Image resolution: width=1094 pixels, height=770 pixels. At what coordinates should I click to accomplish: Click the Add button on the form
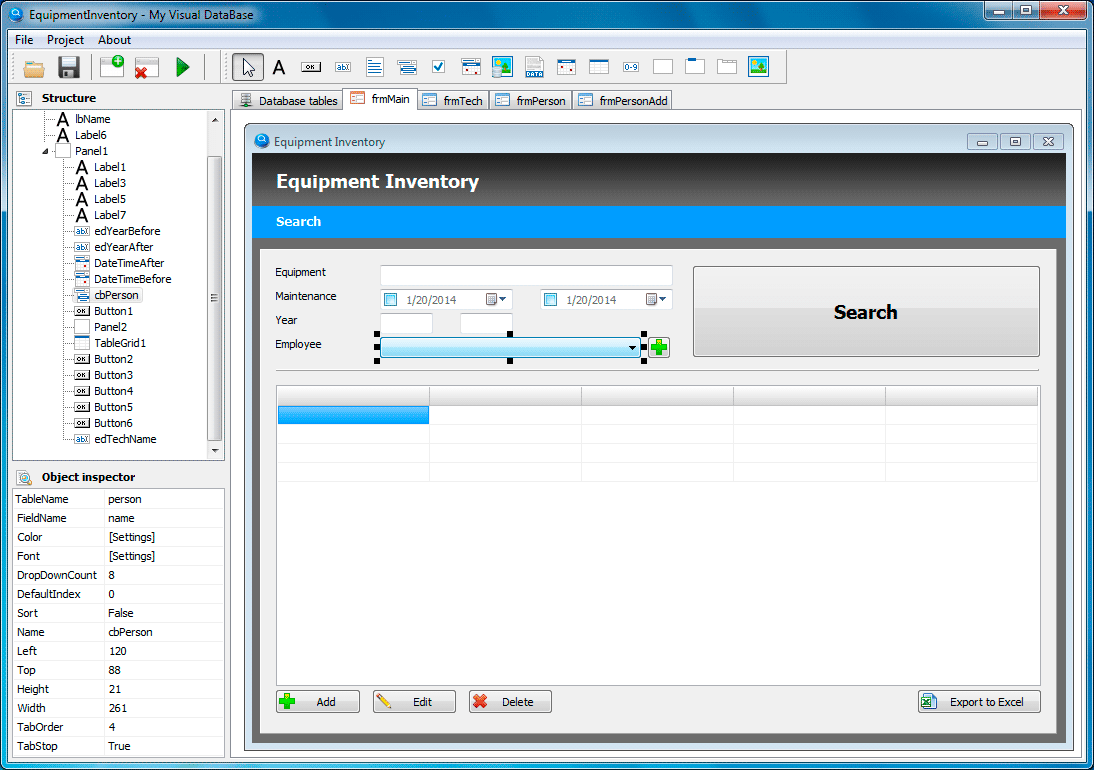[x=317, y=702]
